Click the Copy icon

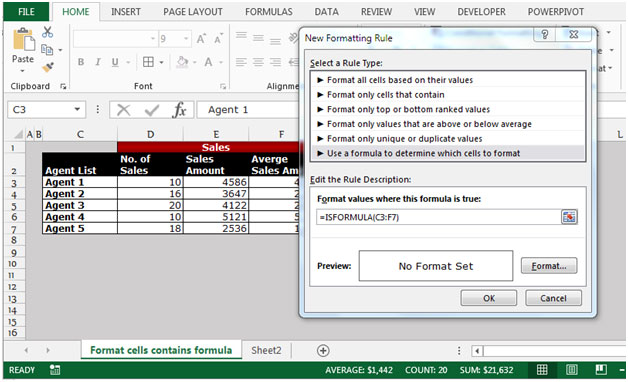tap(47, 50)
